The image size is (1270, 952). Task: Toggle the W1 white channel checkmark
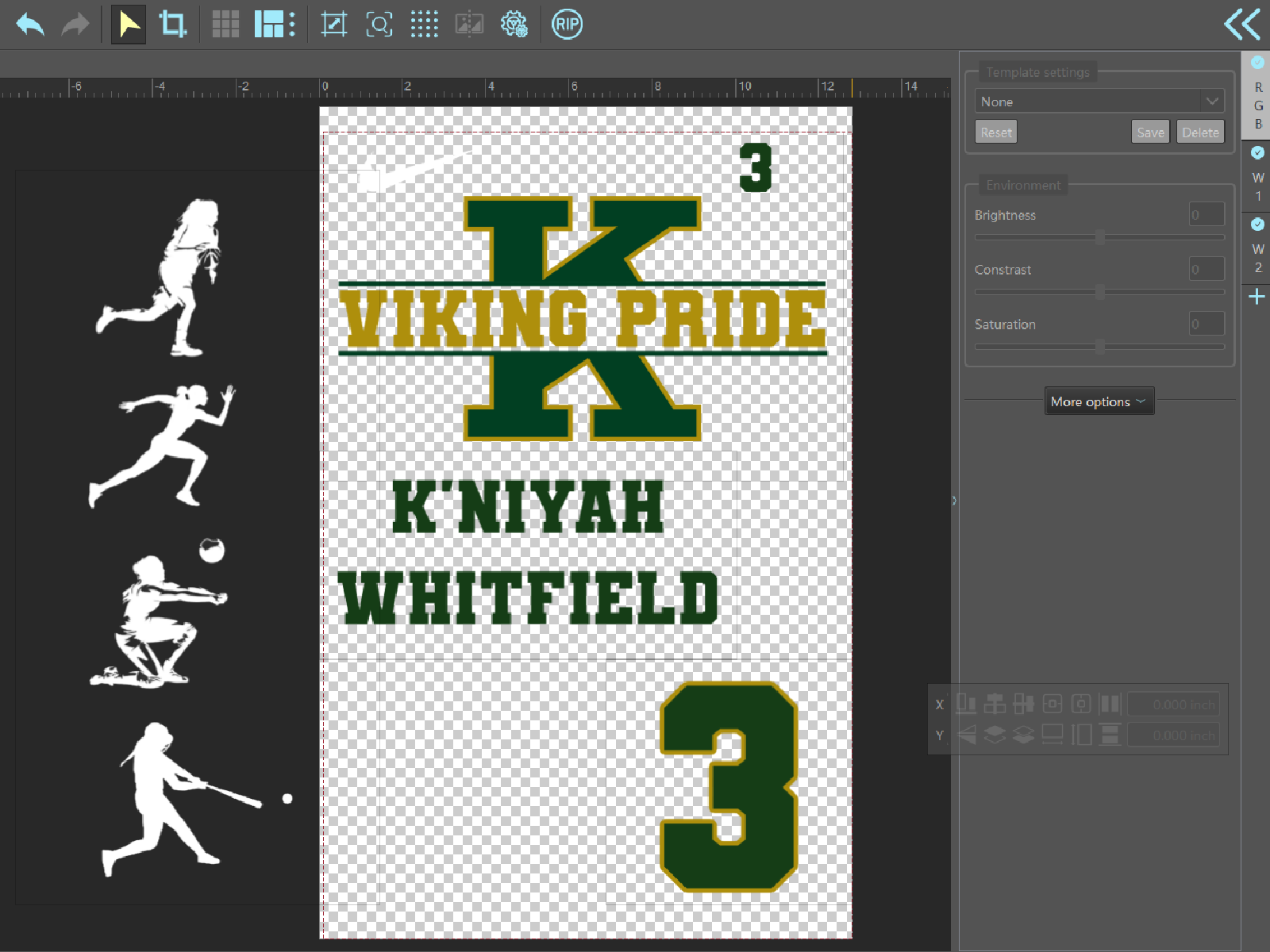point(1257,152)
